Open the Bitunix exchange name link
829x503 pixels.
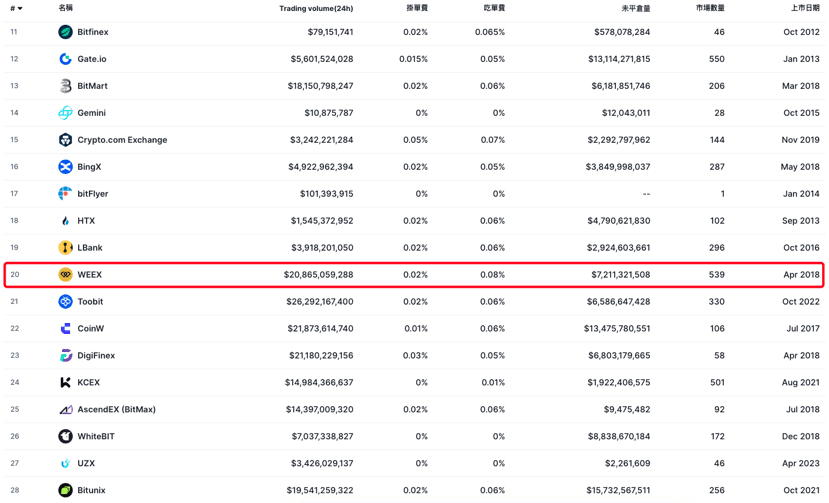click(91, 490)
